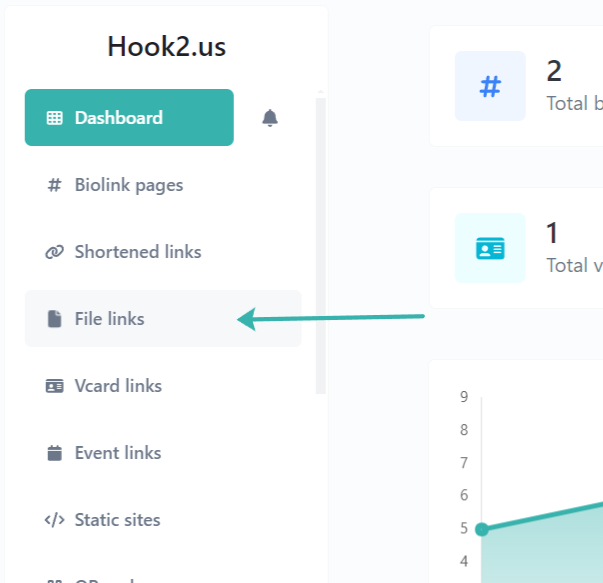Click the Biolink pages hash icon
603x583 pixels.
tap(54, 185)
